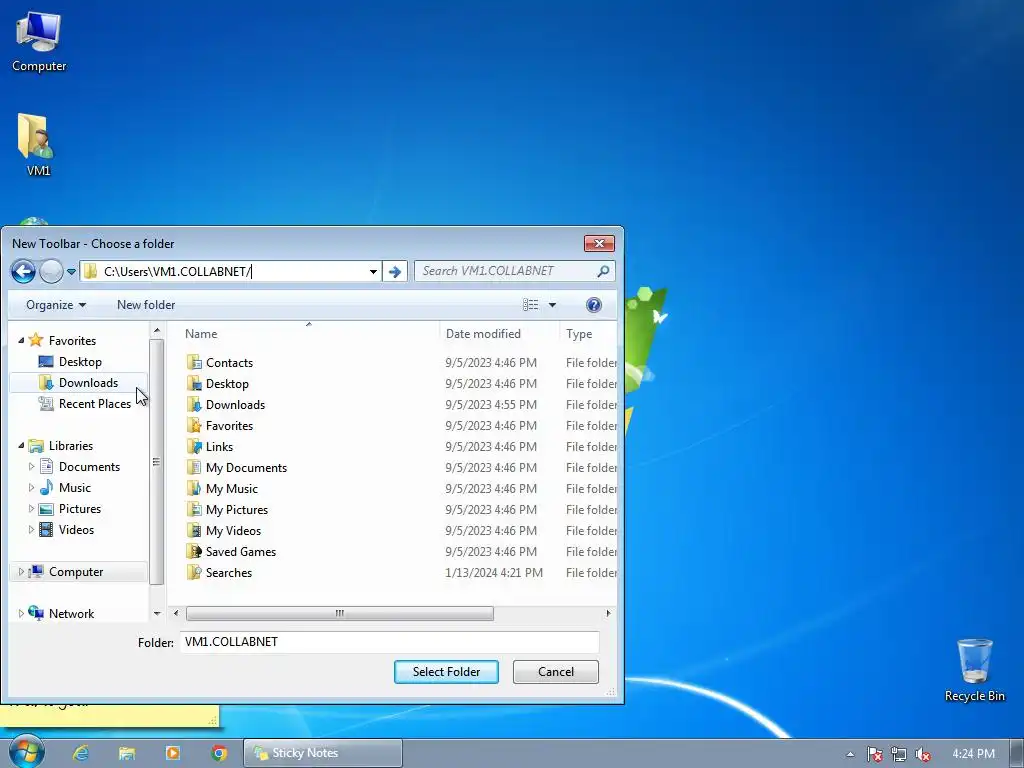Viewport: 1024px width, 768px height.
Task: Select the Favorites folder in file list
Action: click(x=229, y=426)
